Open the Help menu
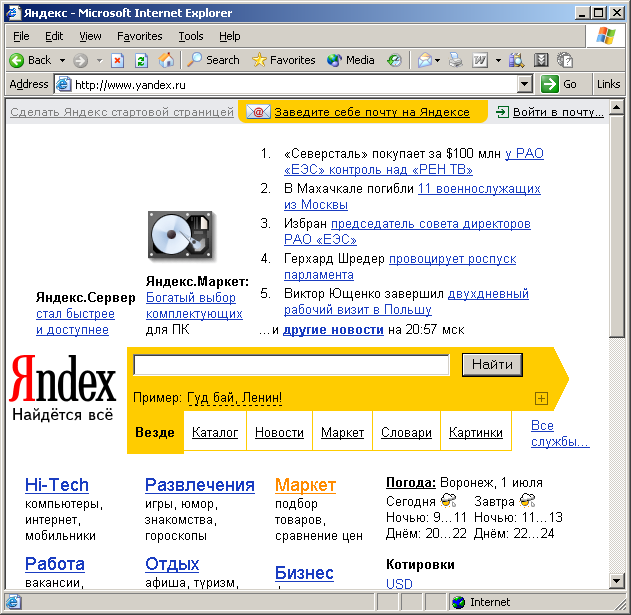 229,36
